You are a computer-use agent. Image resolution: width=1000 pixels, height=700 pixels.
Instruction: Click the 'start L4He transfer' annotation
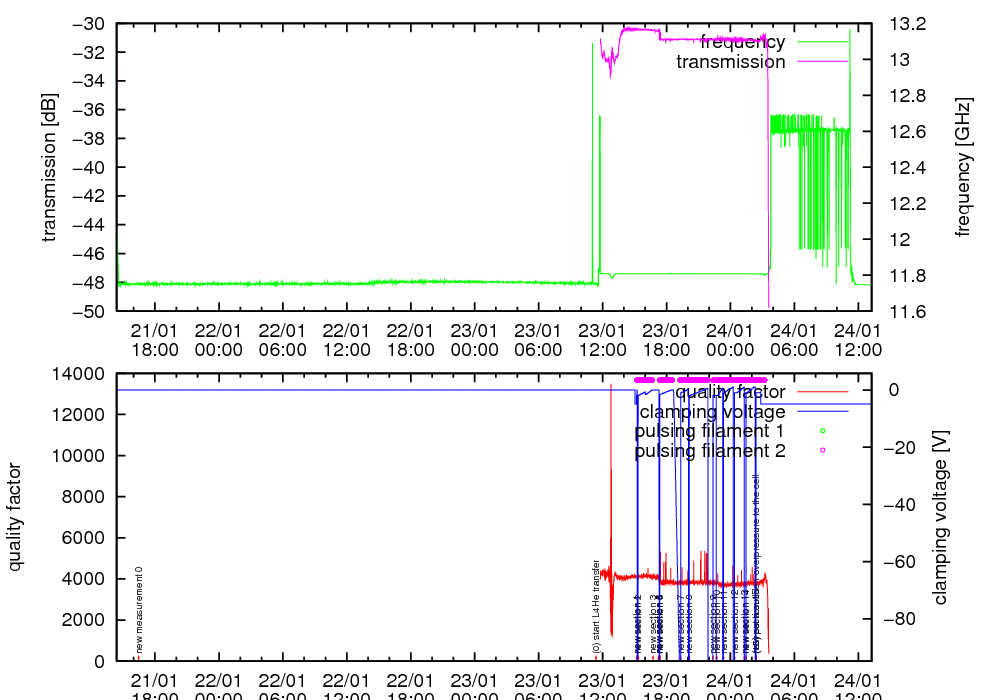point(596,606)
